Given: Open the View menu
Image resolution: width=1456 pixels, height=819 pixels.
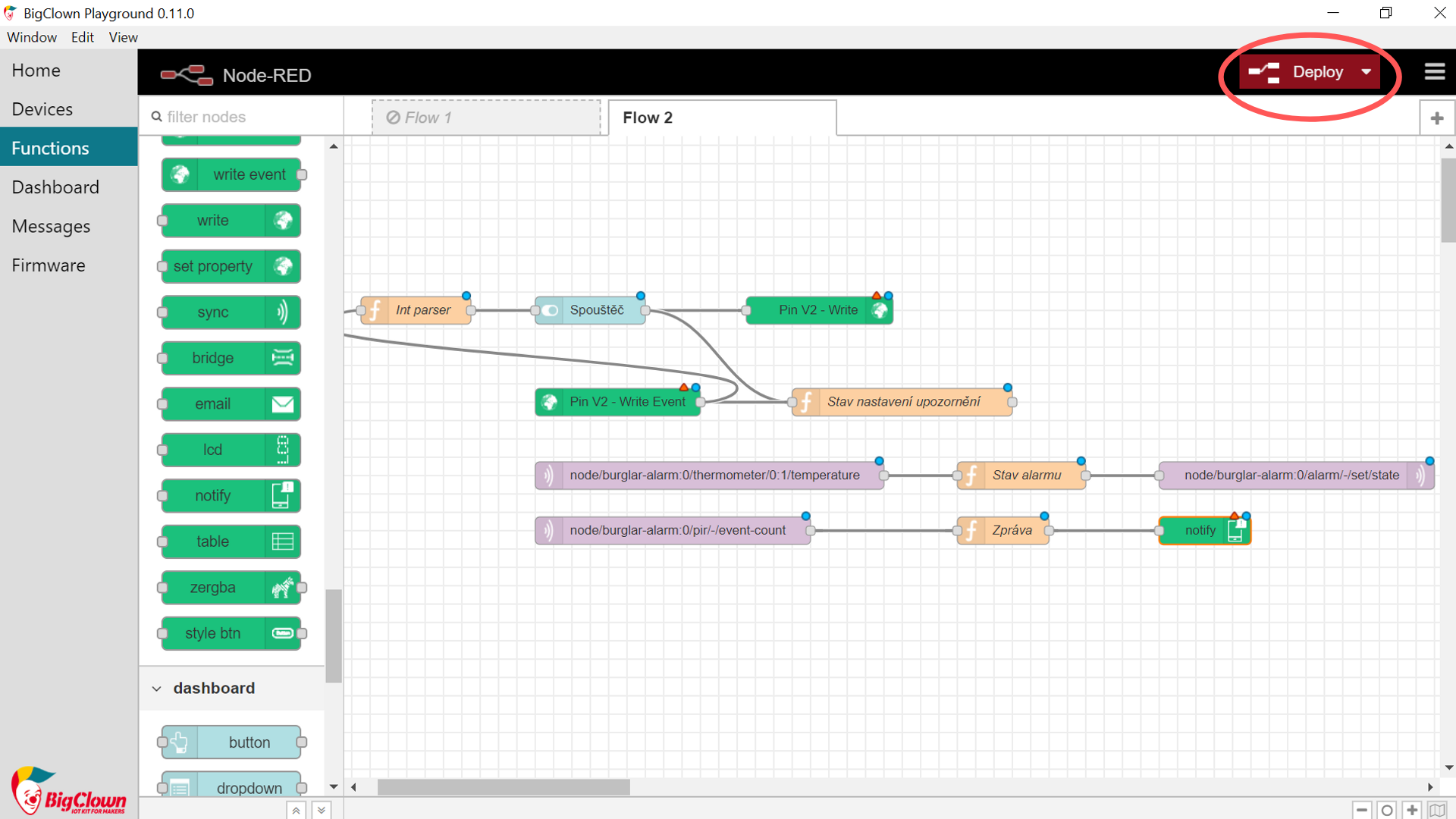Looking at the screenshot, I should pos(123,37).
